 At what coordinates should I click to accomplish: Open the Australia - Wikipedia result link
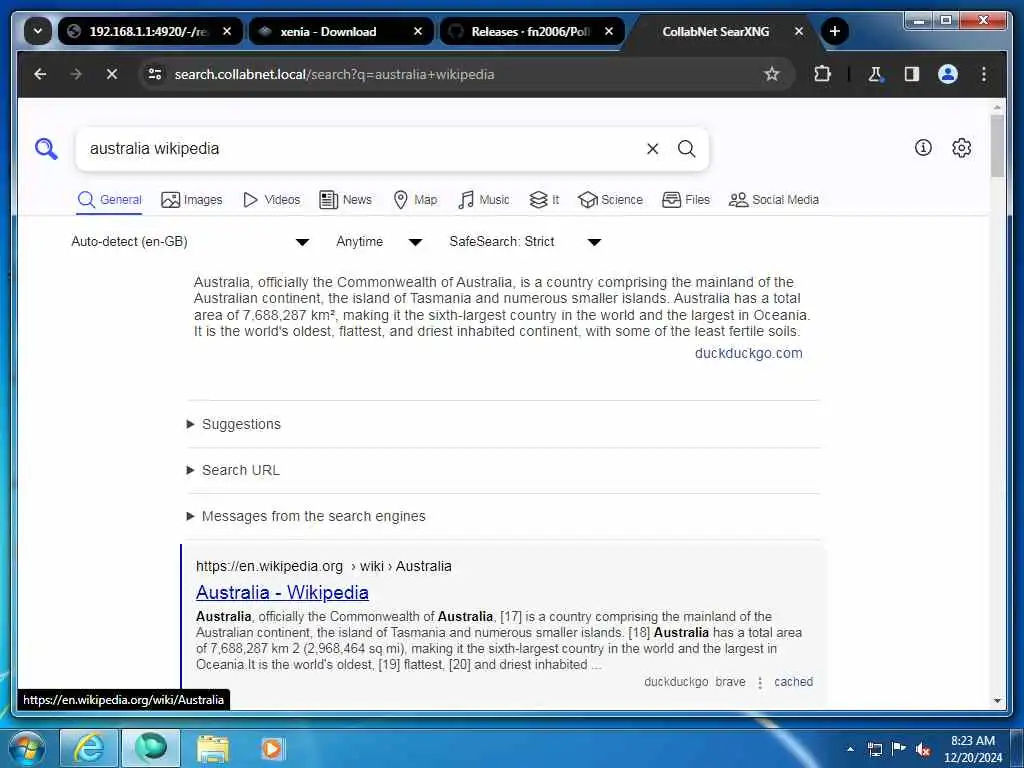[282, 592]
